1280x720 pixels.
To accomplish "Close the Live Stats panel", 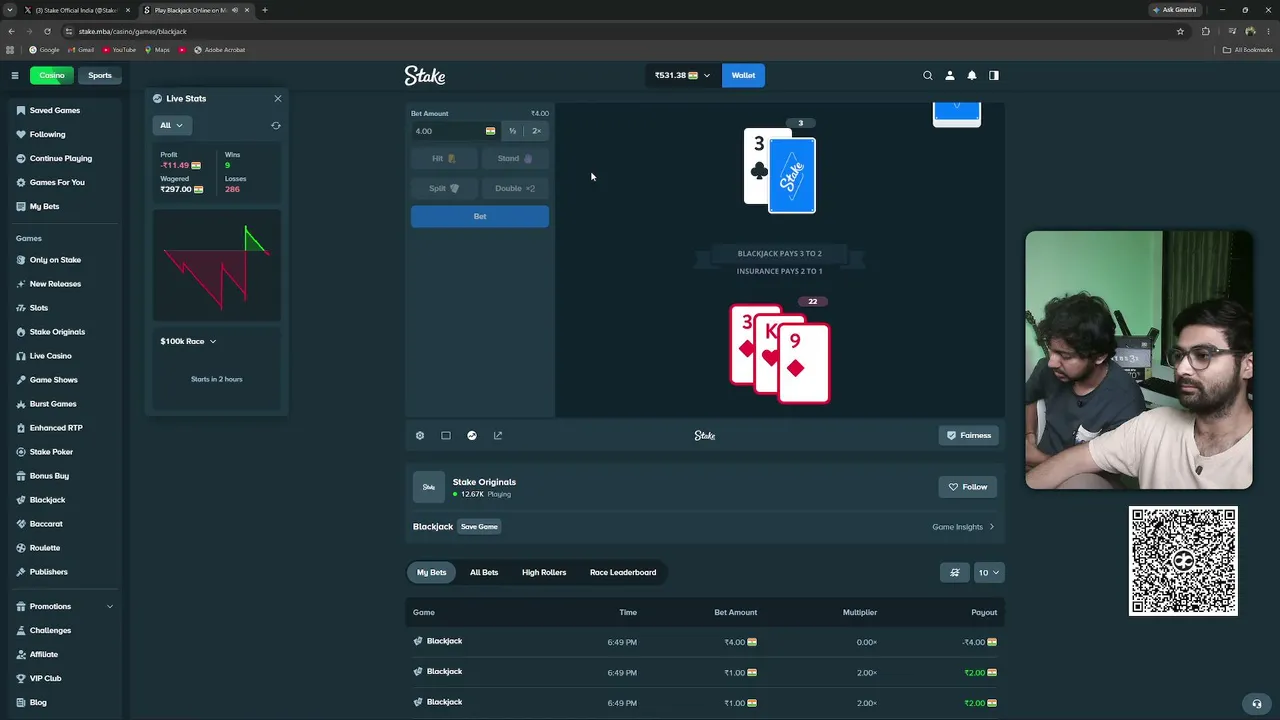I will click(278, 98).
